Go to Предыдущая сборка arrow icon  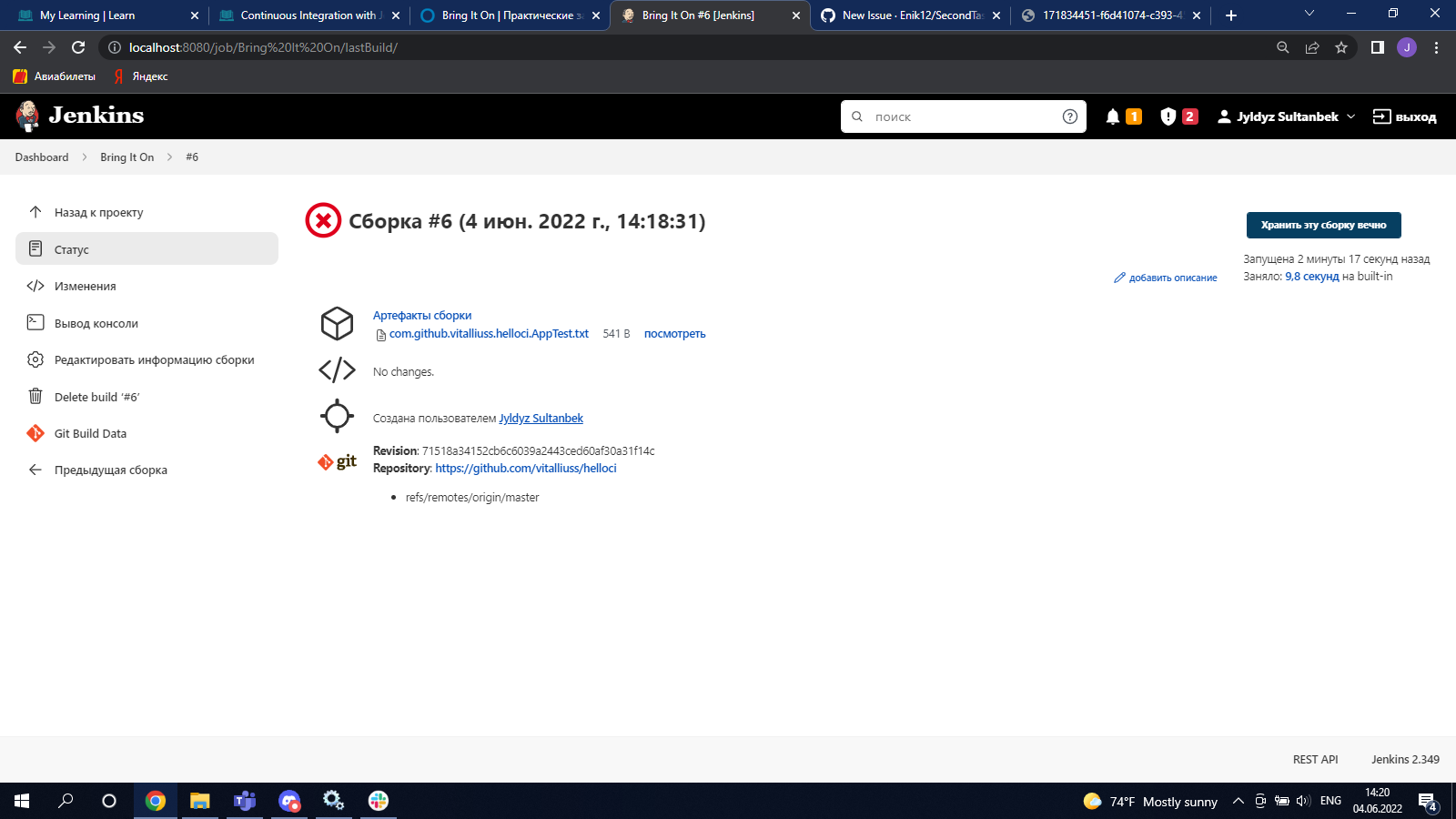click(x=35, y=470)
